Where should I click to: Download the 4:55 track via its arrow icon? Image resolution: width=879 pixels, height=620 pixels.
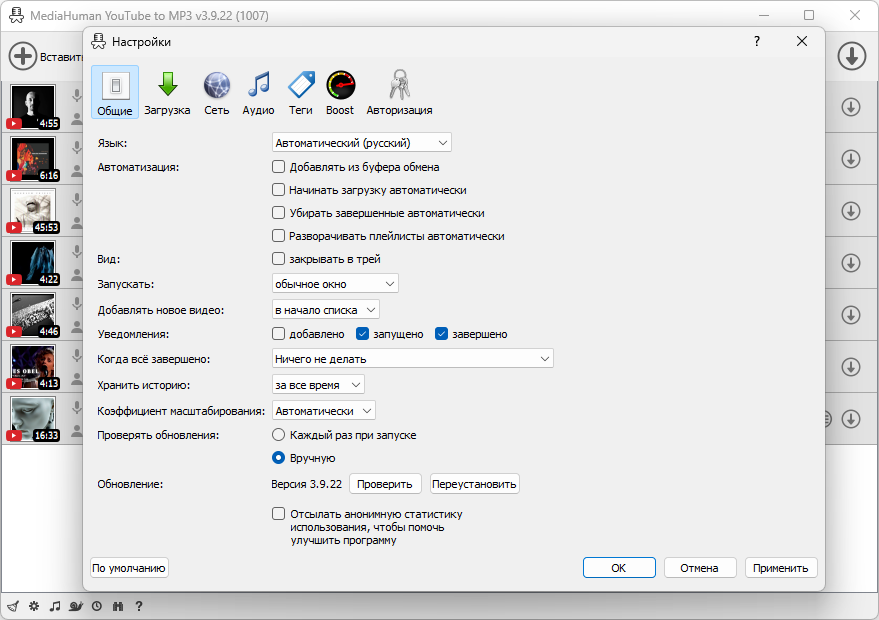click(x=851, y=107)
